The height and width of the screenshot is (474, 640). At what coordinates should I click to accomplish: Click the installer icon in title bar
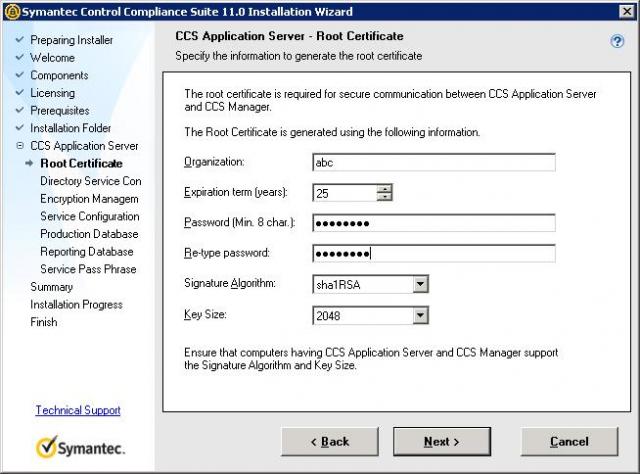coord(12,11)
